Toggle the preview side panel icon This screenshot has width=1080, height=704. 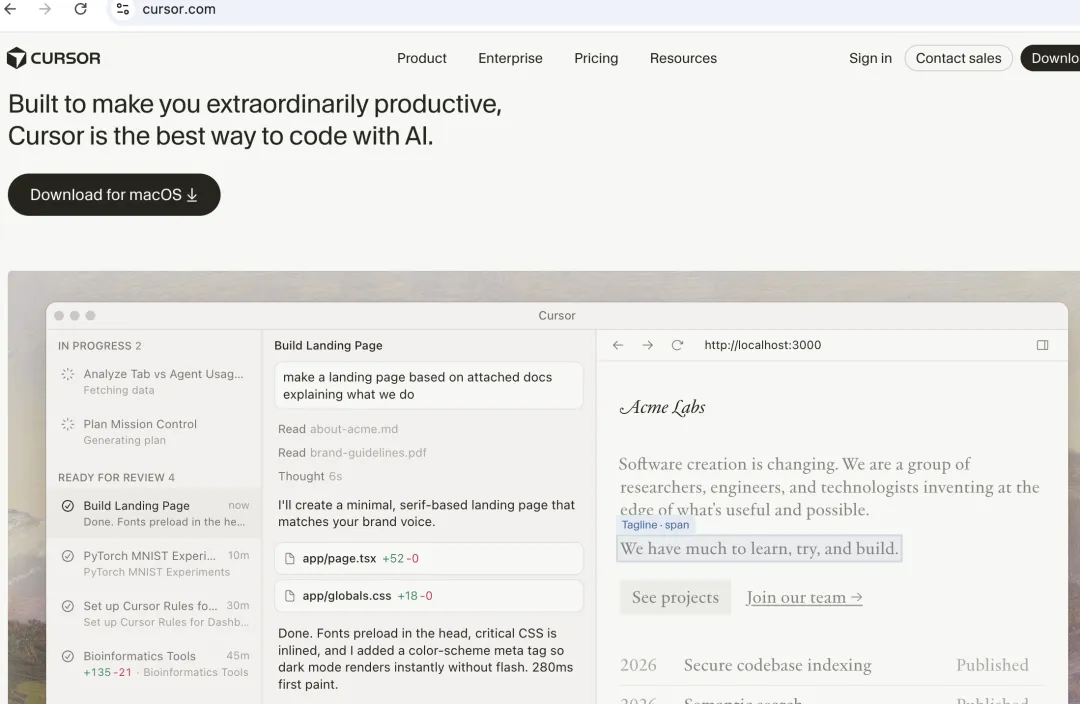pos(1043,345)
